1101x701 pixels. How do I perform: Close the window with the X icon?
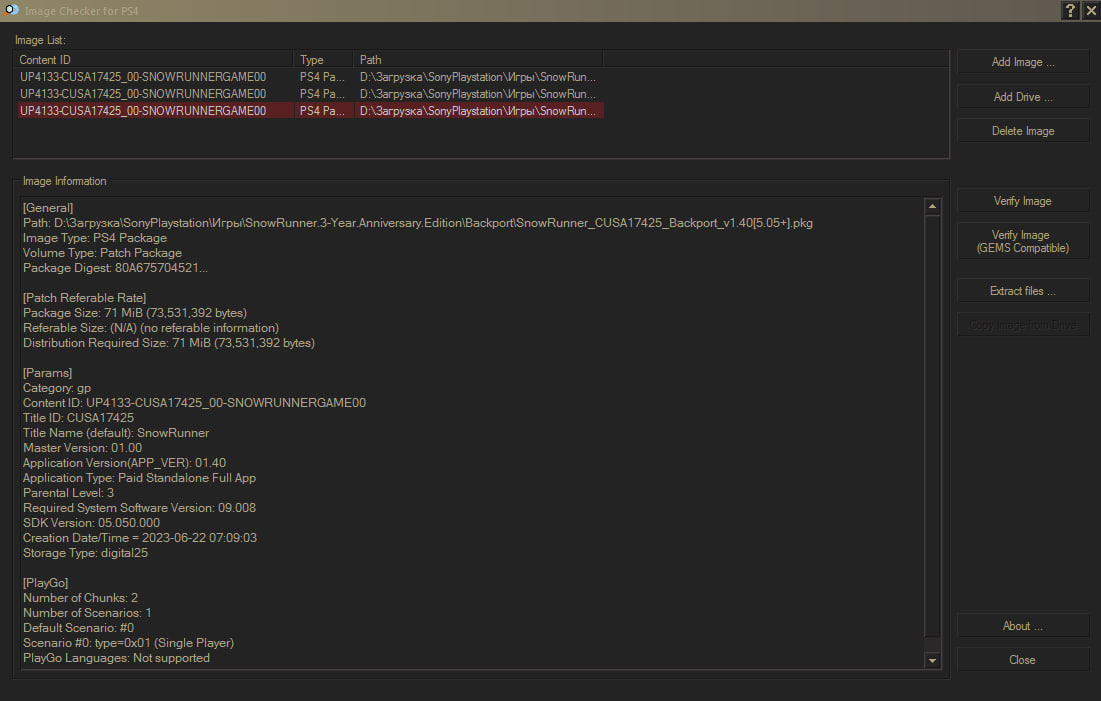pyautogui.click(x=1090, y=11)
